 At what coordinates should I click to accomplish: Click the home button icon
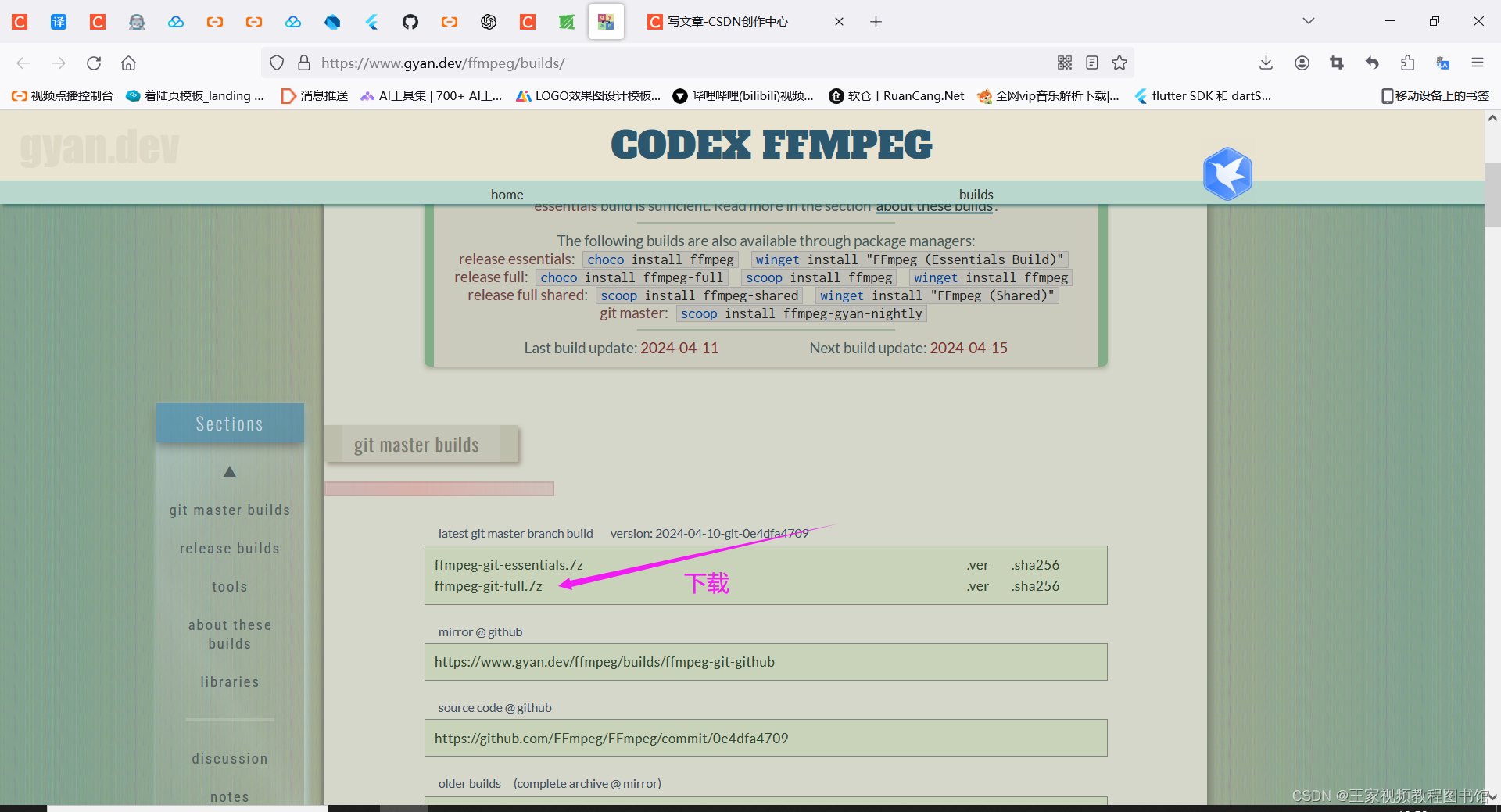coord(127,63)
